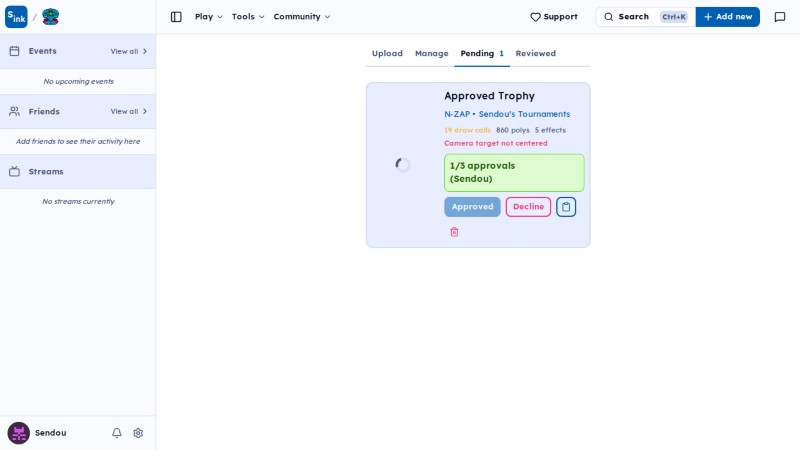Click the Events calendar icon
The width and height of the screenshot is (800, 450).
[14, 51]
